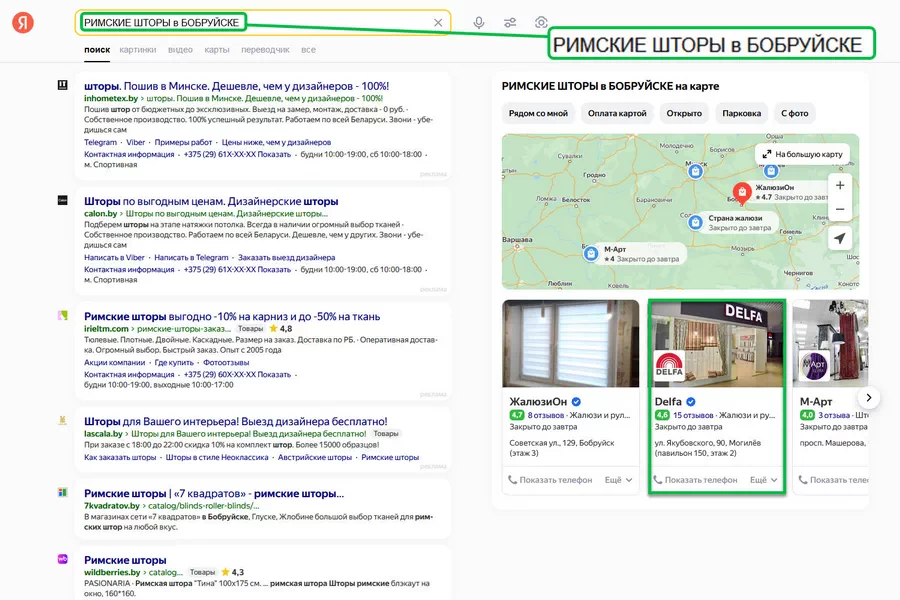This screenshot has height=600, width=900.
Task: Click the 7kvadratov.by favicon
Action: tap(63, 493)
